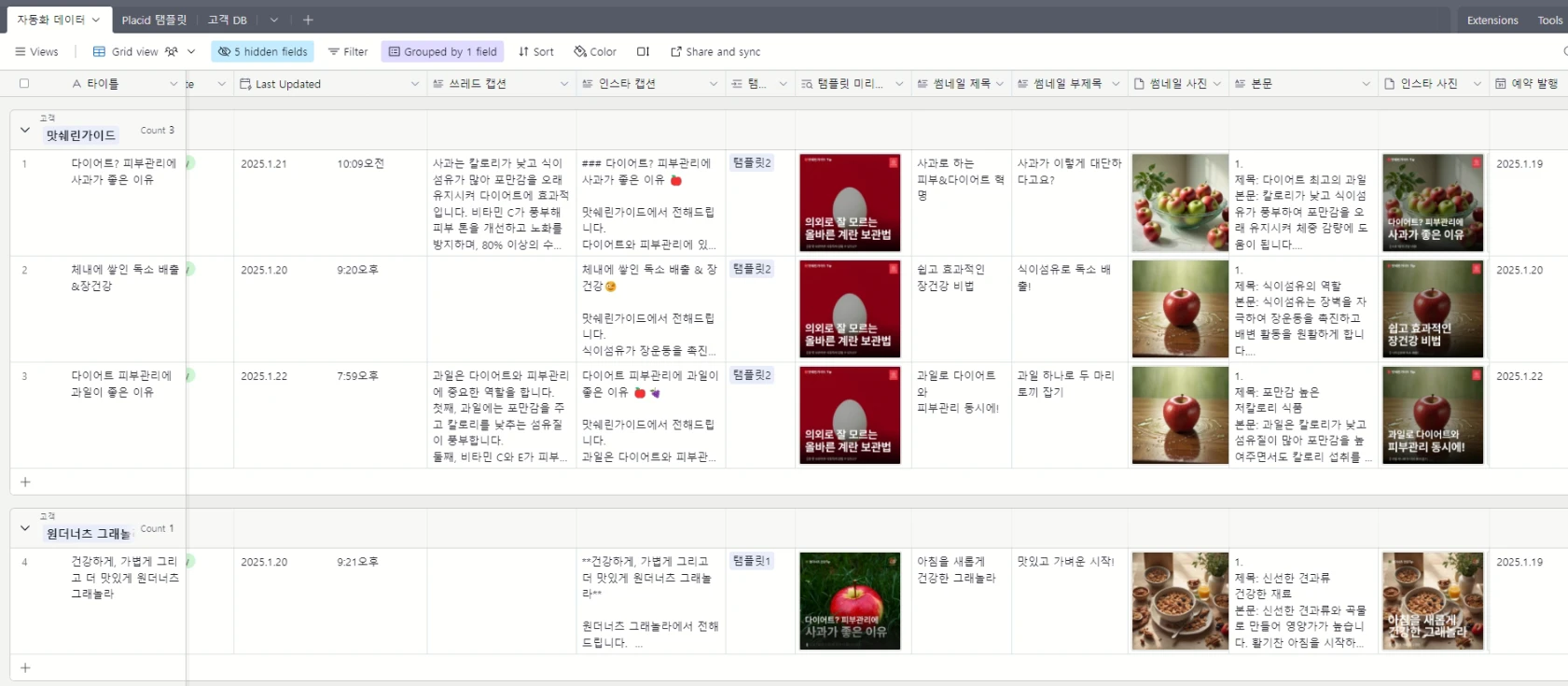Click the row height icon in toolbar
The width and height of the screenshot is (1568, 686).
pos(643,52)
